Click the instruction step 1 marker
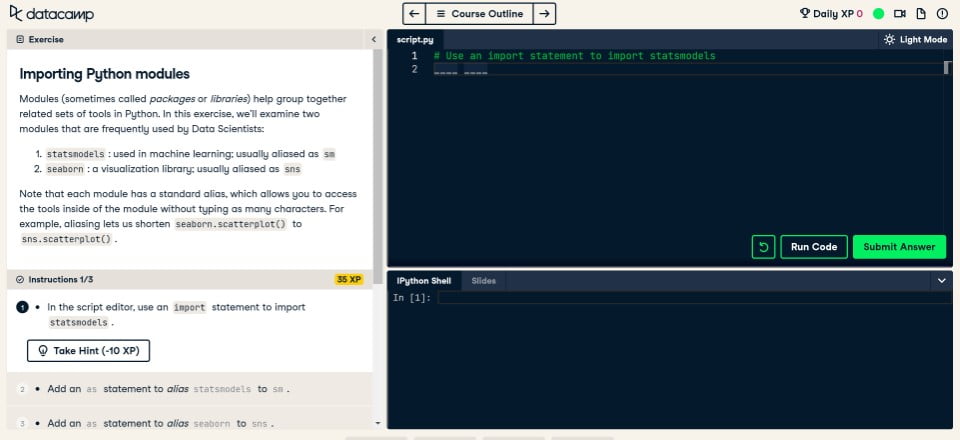The height and width of the screenshot is (440, 960). (22, 307)
